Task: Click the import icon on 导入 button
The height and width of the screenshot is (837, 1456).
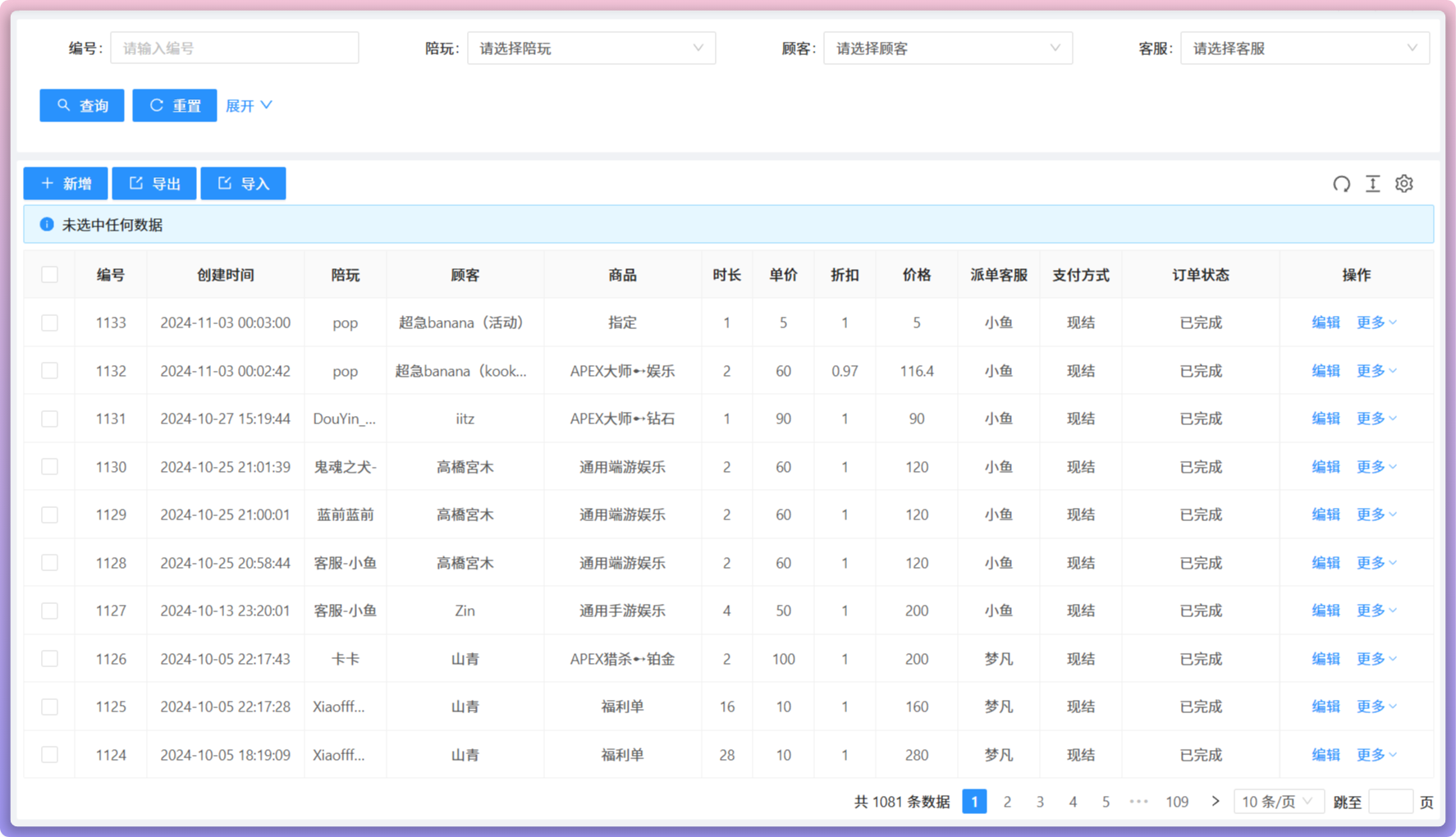Action: [223, 183]
